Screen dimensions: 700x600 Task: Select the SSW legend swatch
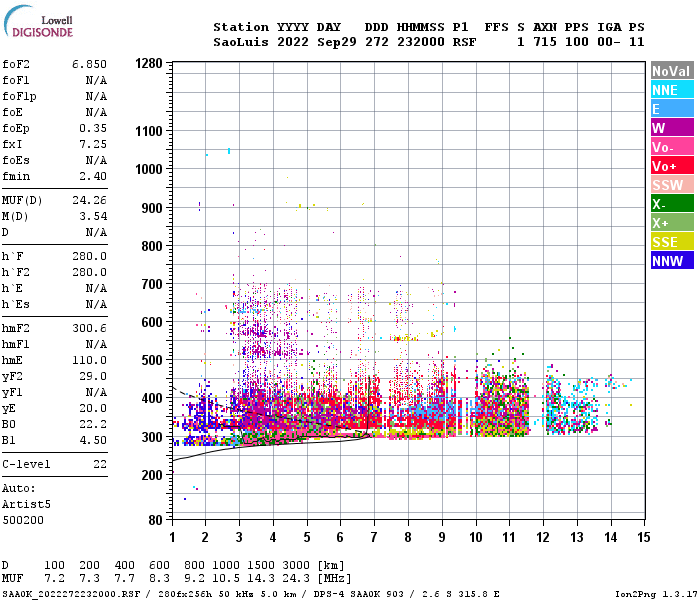point(672,185)
